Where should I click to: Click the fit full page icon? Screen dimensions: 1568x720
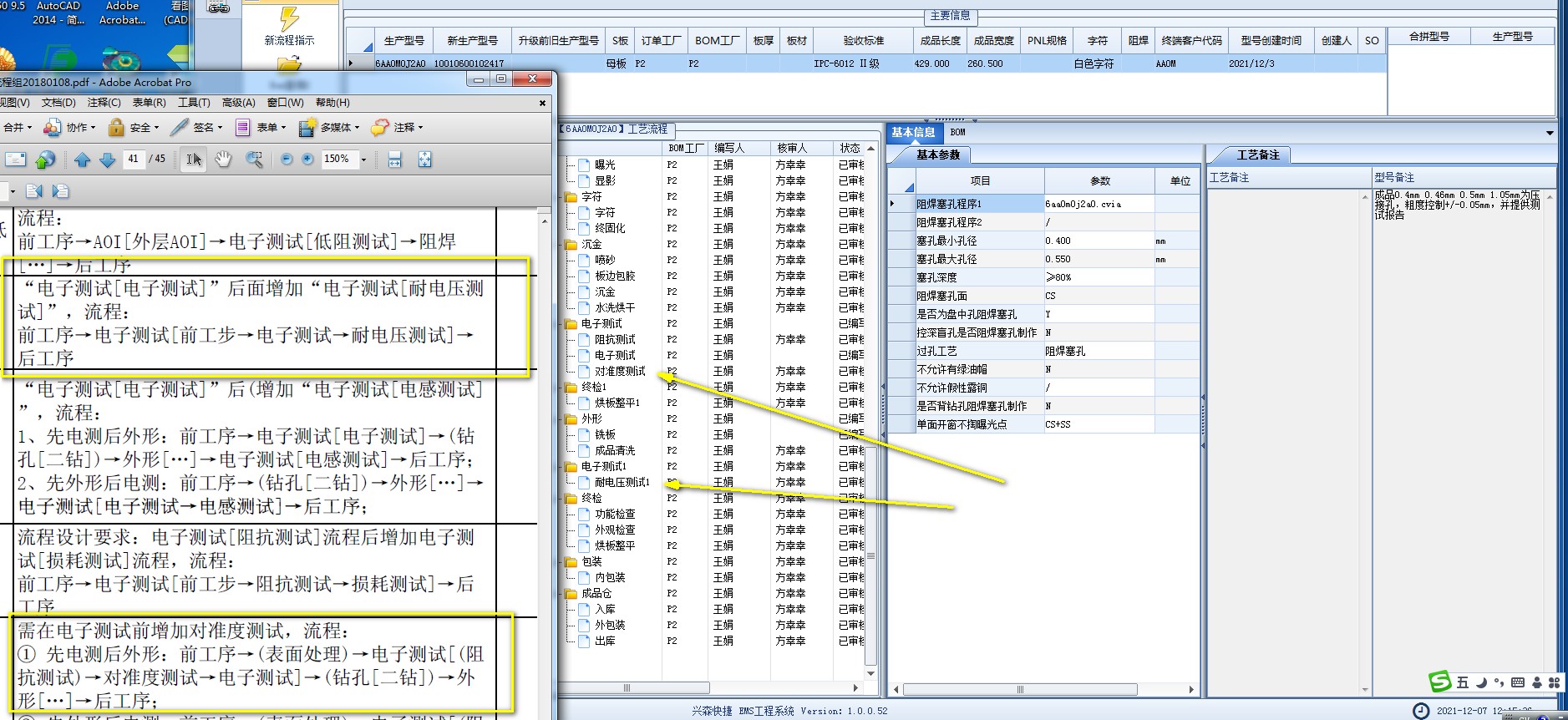[424, 160]
